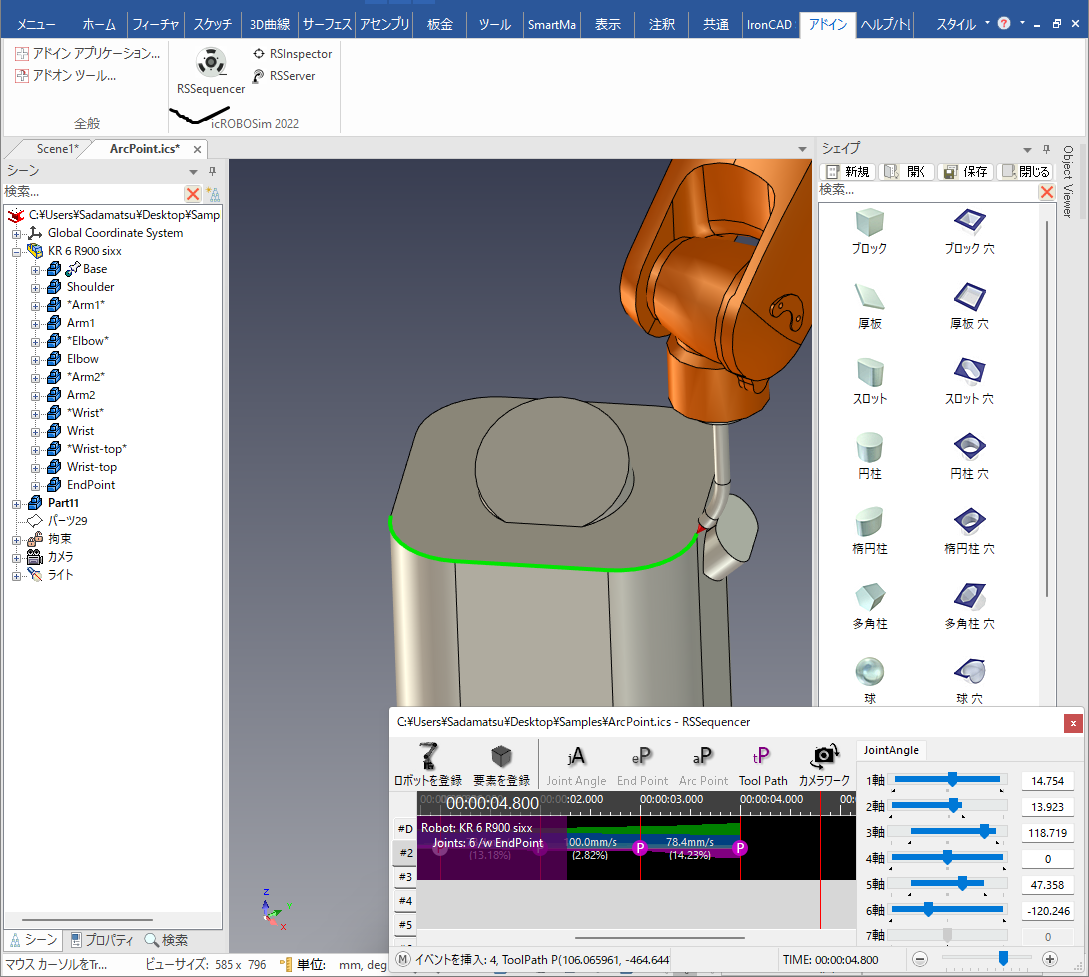Open the camera work tool
This screenshot has height=977, width=1089.
[x=824, y=764]
